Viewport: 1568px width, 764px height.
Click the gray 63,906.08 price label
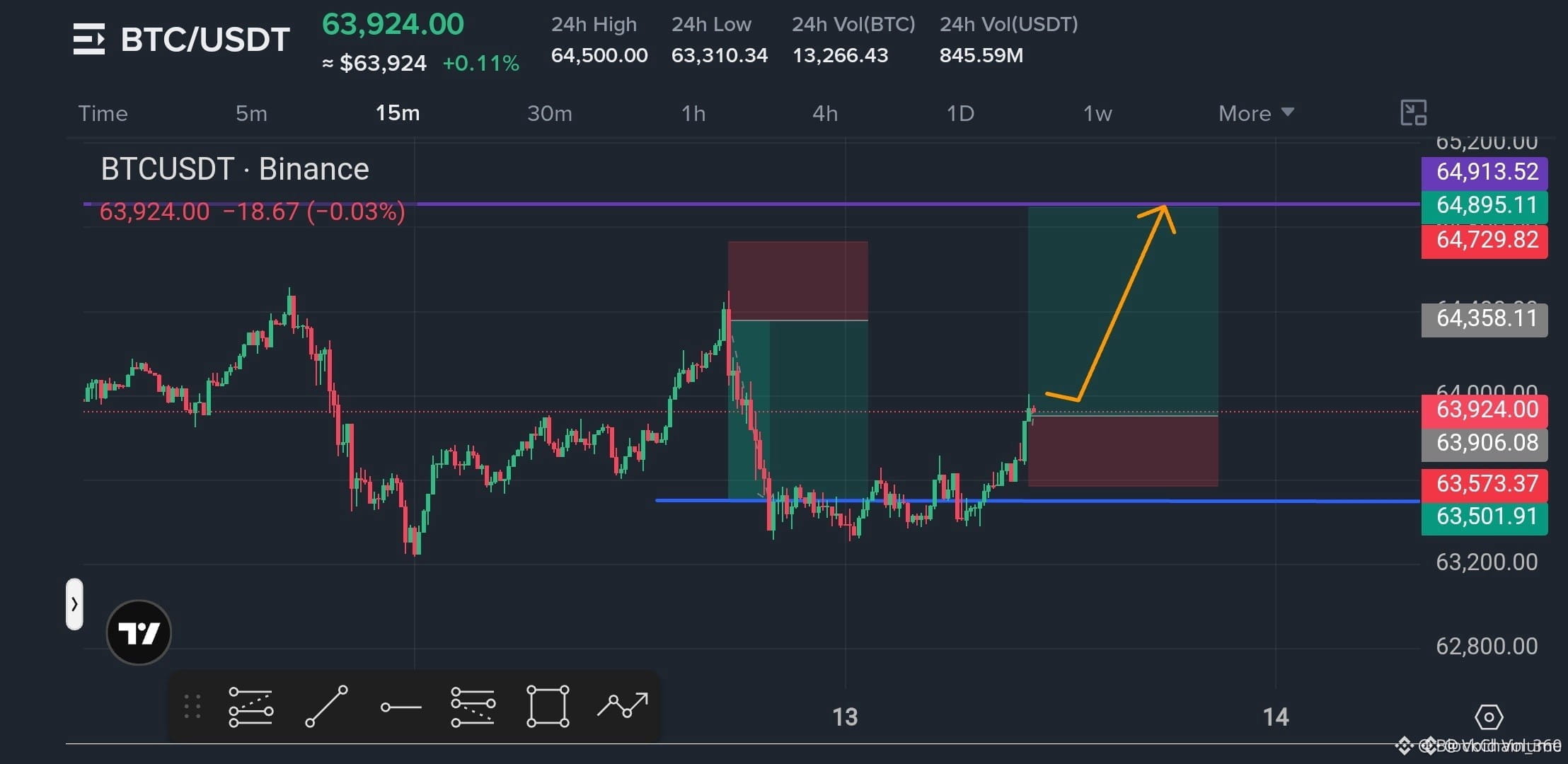pyautogui.click(x=1485, y=444)
